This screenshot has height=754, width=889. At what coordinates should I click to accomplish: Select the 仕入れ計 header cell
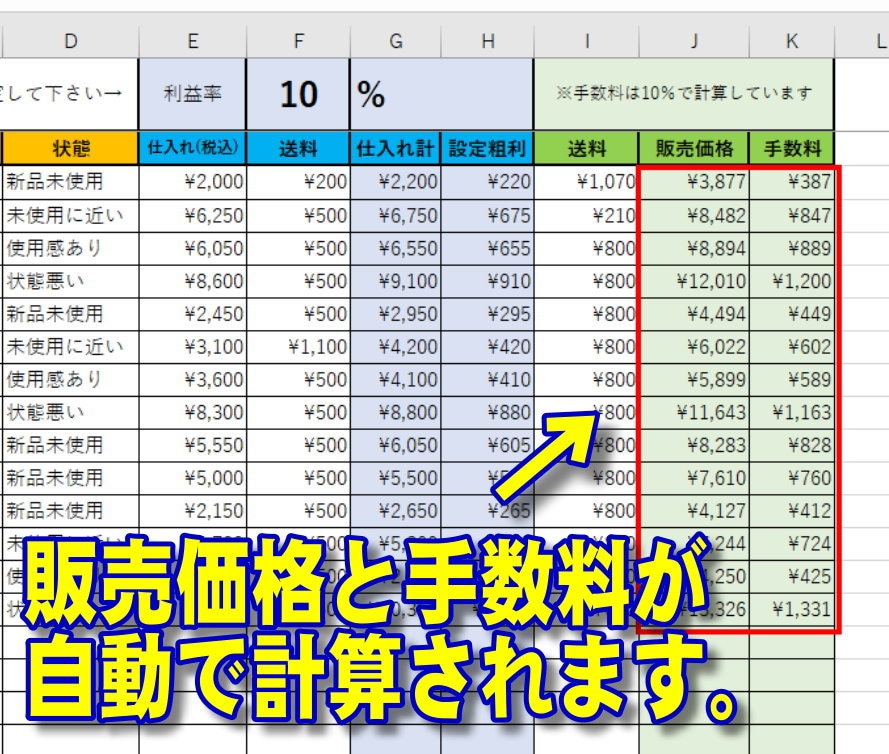[395, 149]
